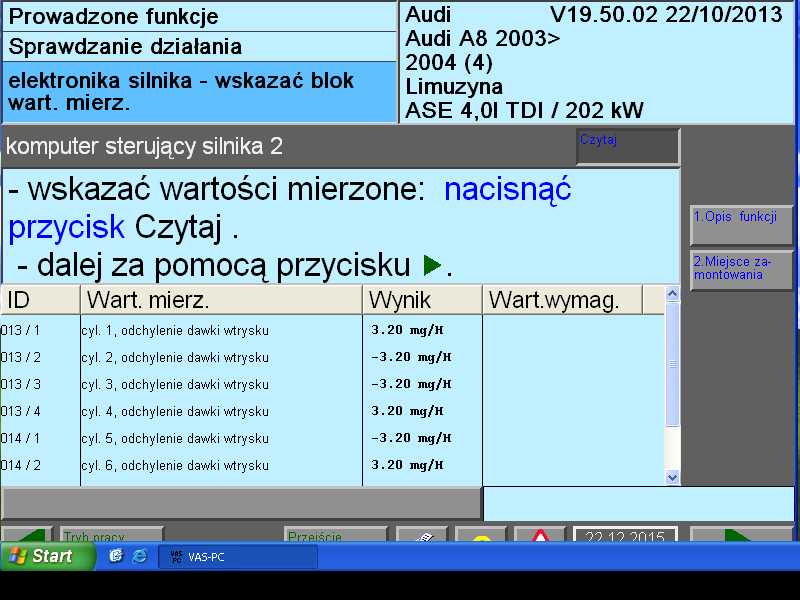Click cyl. 6 result 3.20 mg/H

(x=407, y=466)
